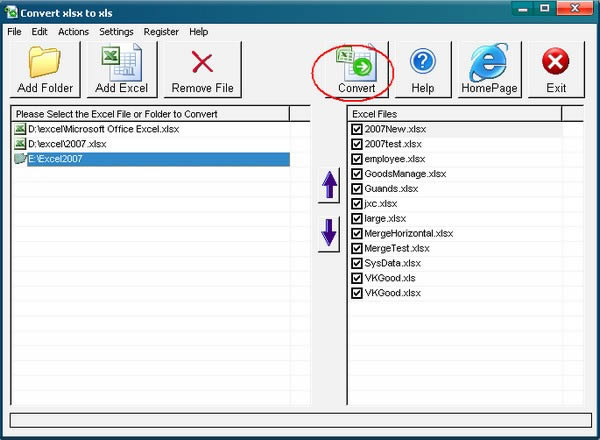Select the GoodsManage.xlsx file name
Screen dimensions: 600x440
(405, 174)
